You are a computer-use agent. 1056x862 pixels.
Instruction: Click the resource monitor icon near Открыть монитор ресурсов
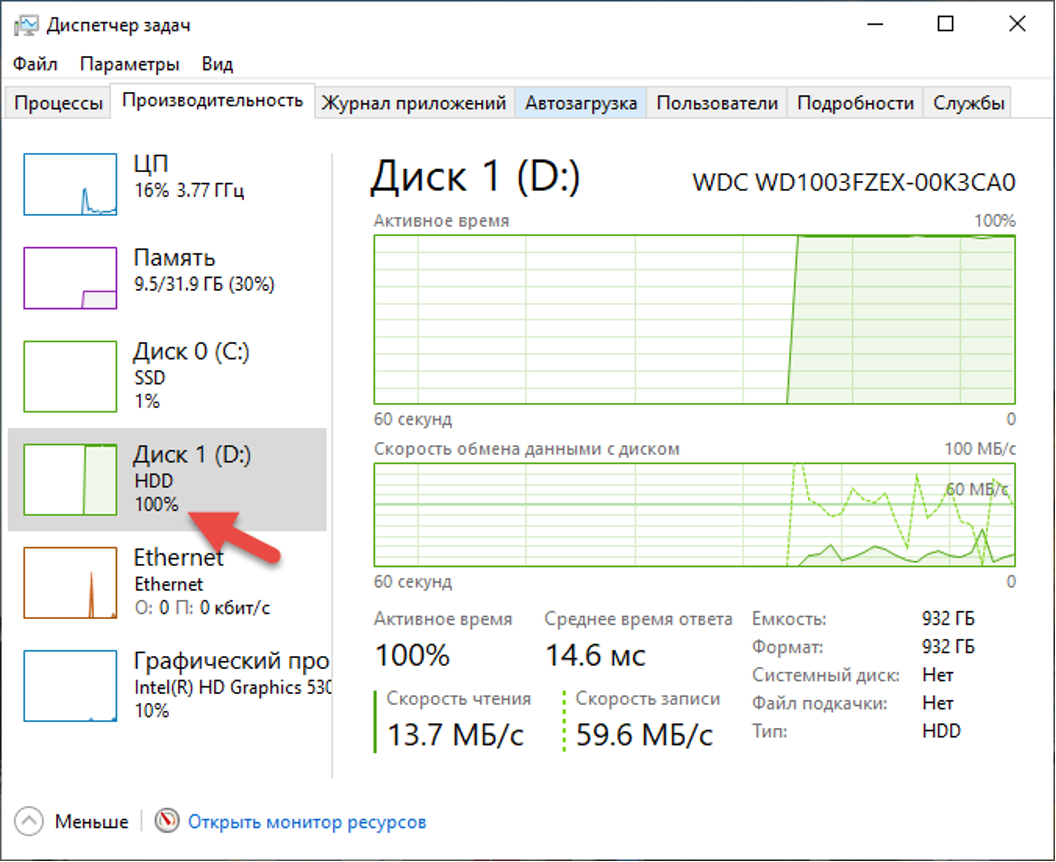pyautogui.click(x=163, y=821)
